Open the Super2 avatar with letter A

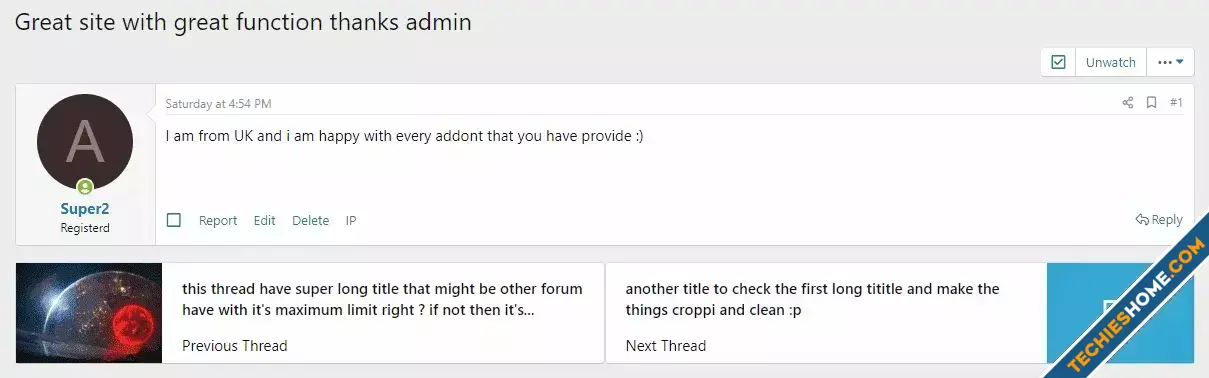pyautogui.click(x=85, y=142)
